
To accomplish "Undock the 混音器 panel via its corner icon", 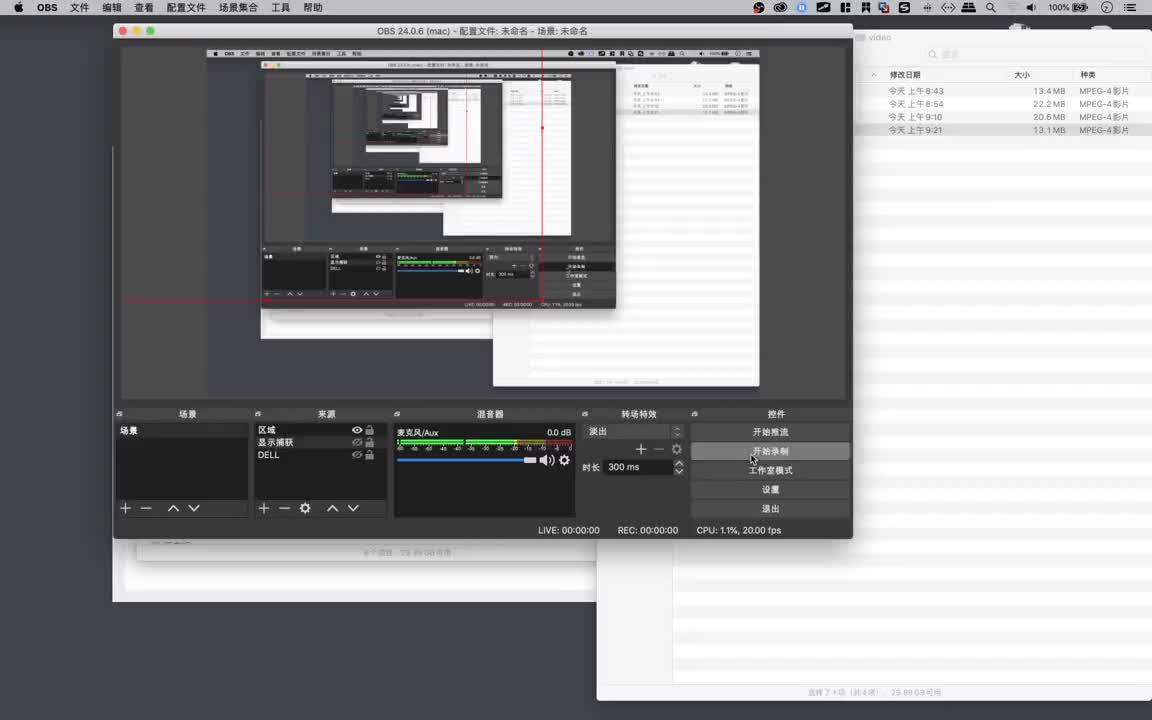I will pos(397,414).
